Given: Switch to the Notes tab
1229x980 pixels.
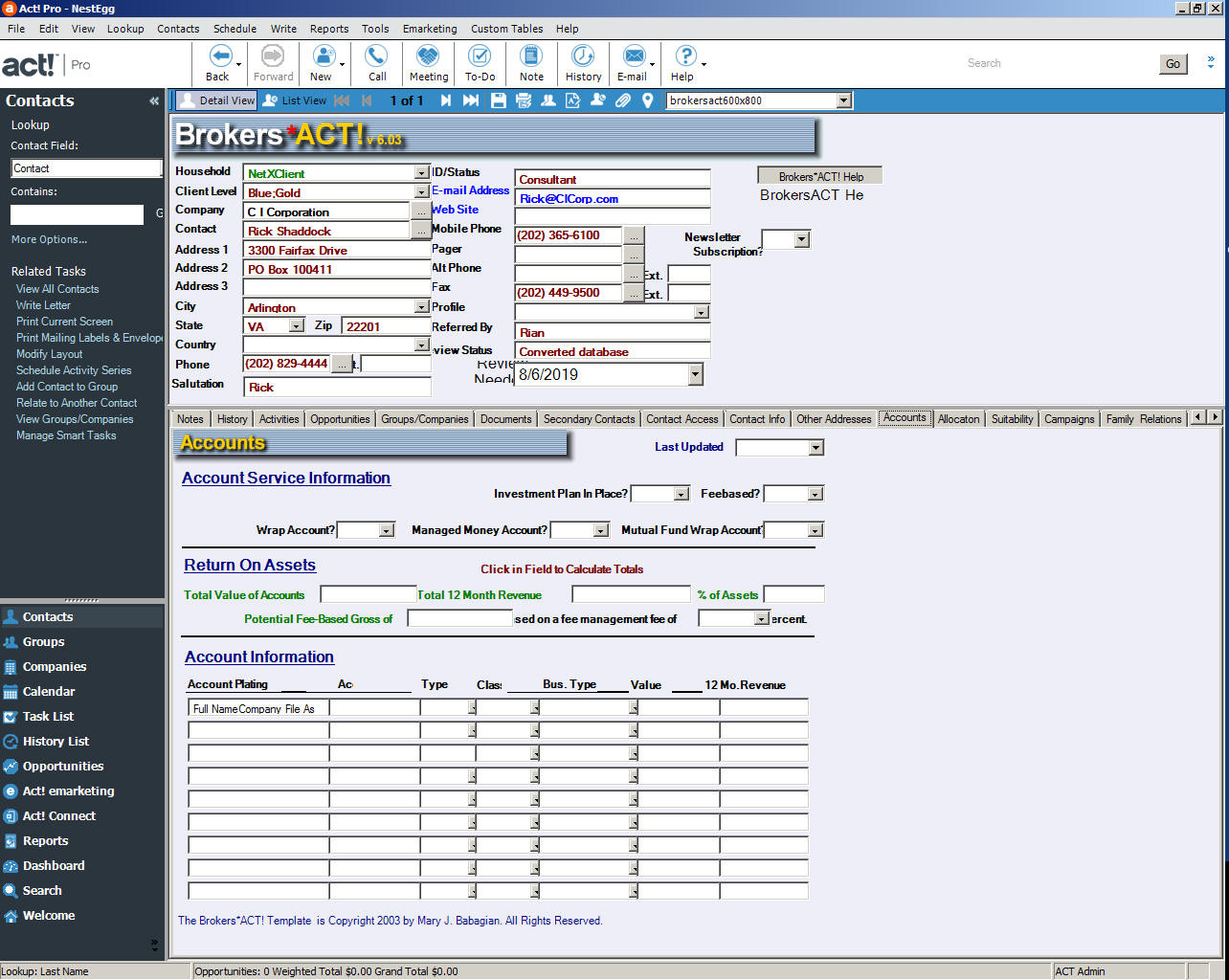Looking at the screenshot, I should coord(190,419).
